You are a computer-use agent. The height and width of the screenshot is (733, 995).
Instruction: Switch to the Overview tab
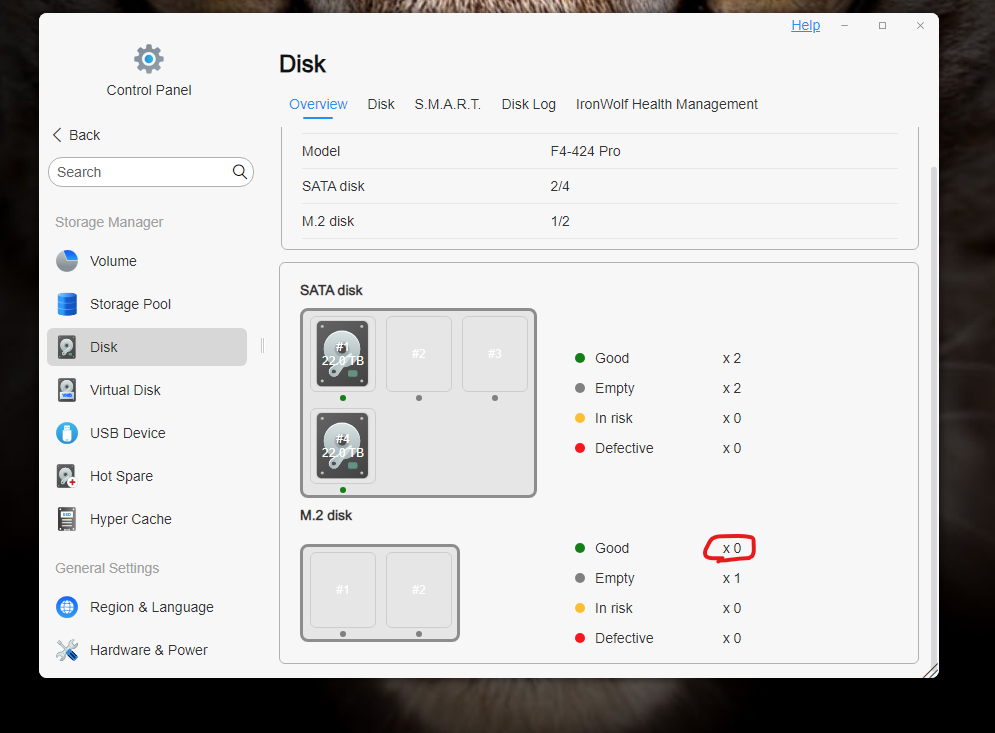(318, 104)
